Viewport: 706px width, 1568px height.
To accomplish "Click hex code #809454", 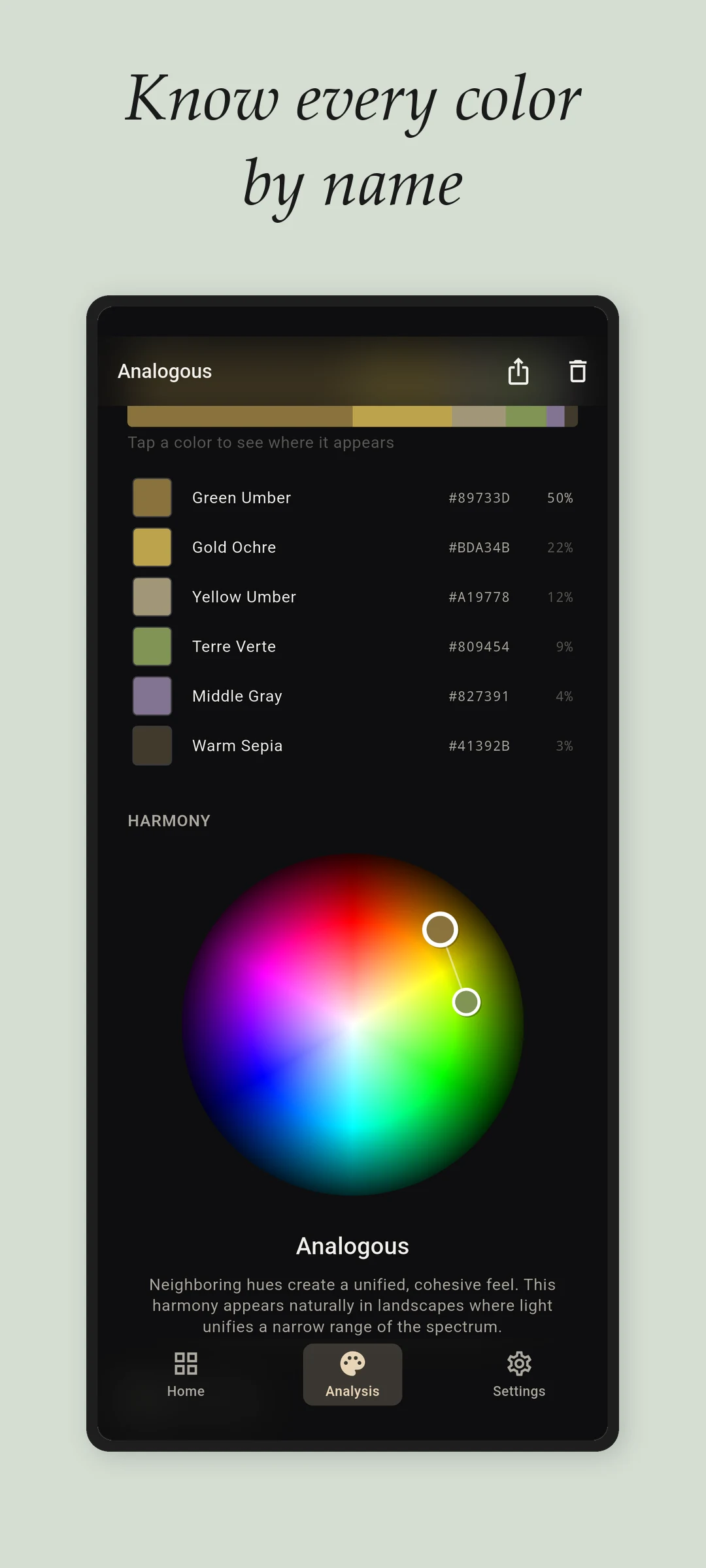I will coord(479,647).
